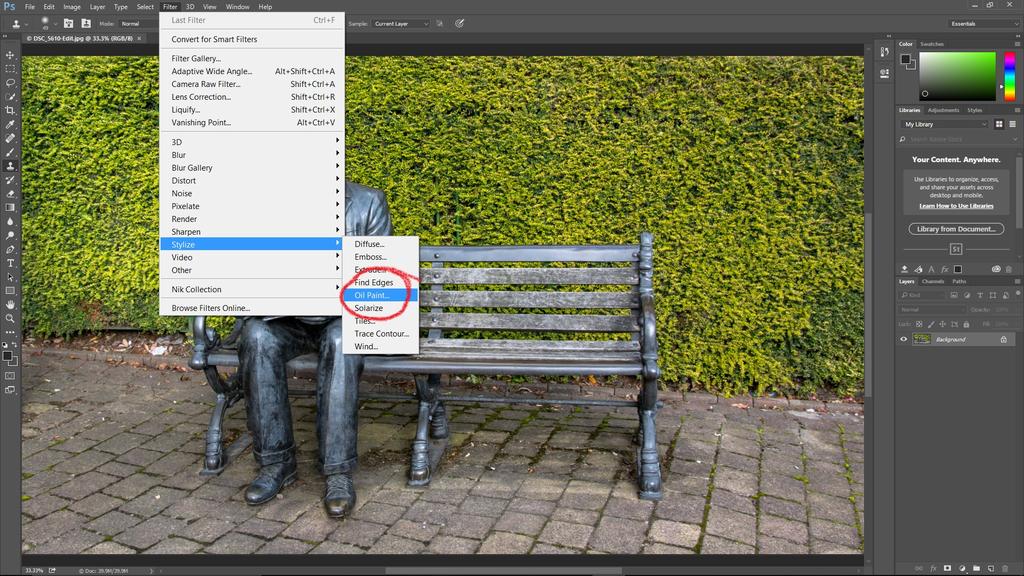This screenshot has width=1024, height=576.
Task: Select the Horizontal Type tool
Action: tap(10, 263)
